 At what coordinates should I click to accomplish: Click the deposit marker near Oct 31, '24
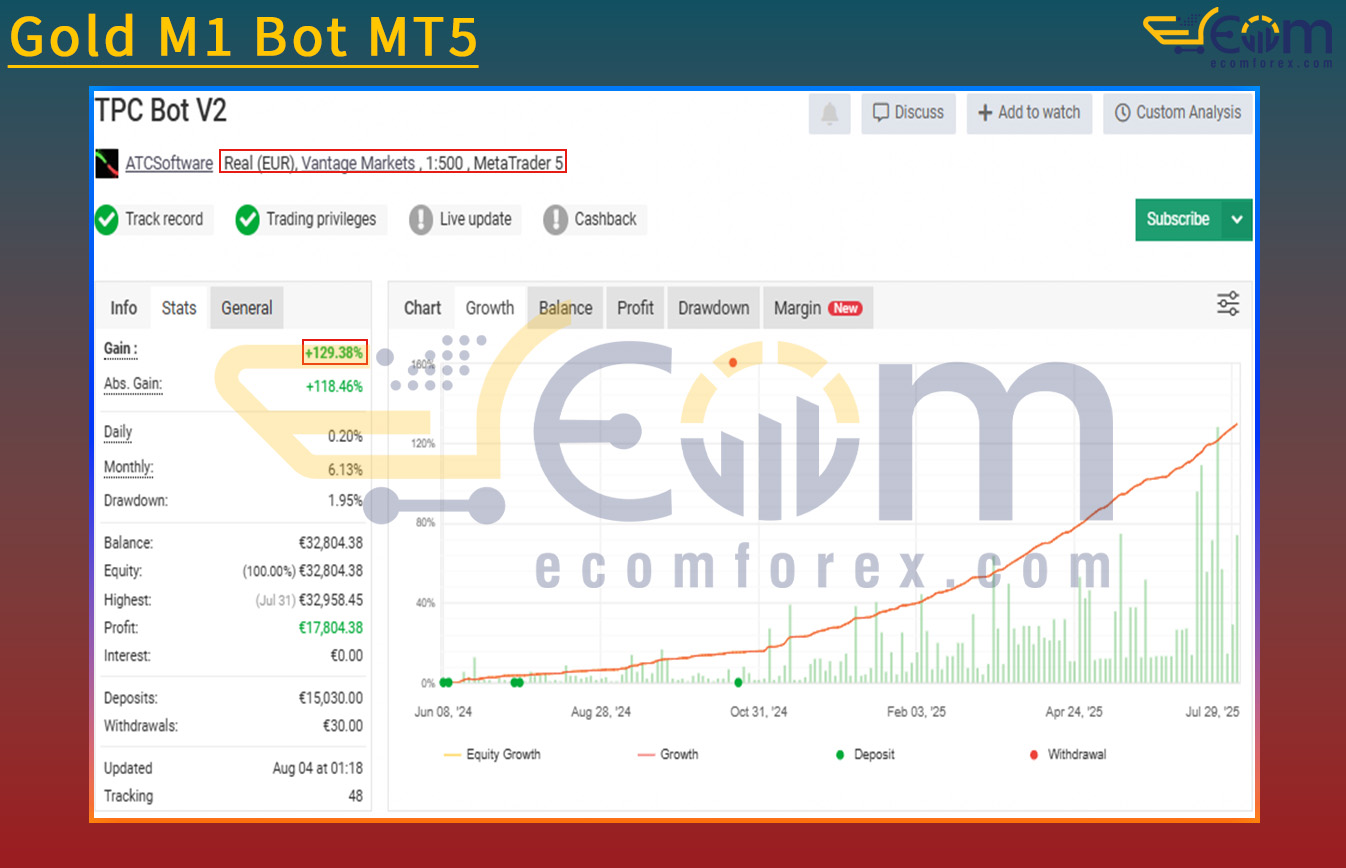pos(738,683)
